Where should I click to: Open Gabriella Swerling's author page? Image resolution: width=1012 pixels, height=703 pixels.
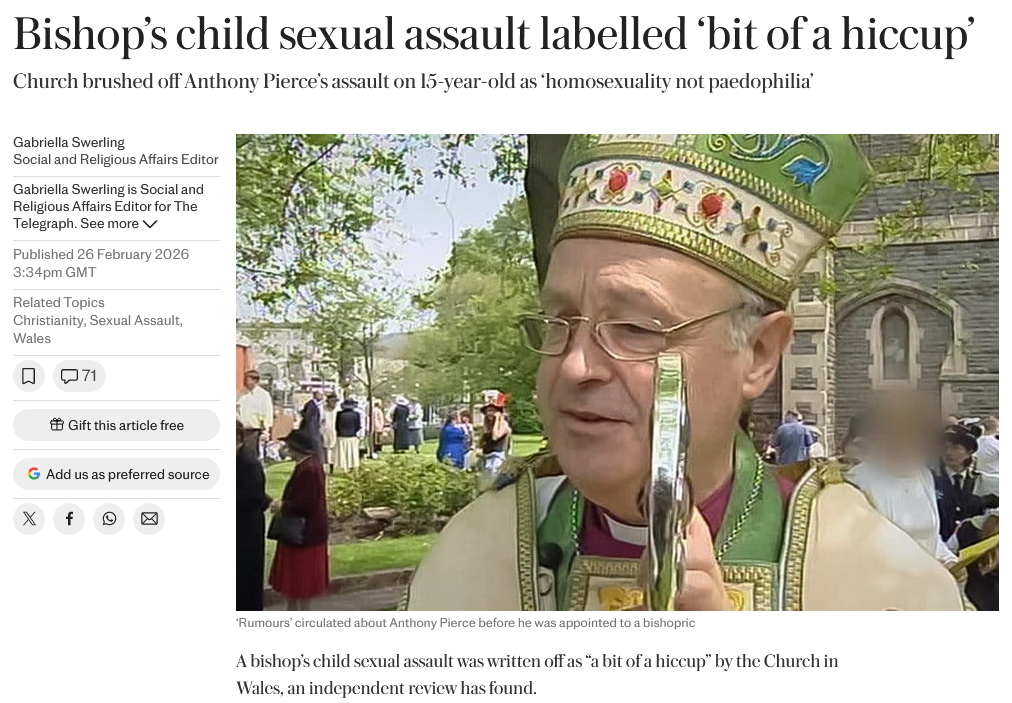point(69,142)
